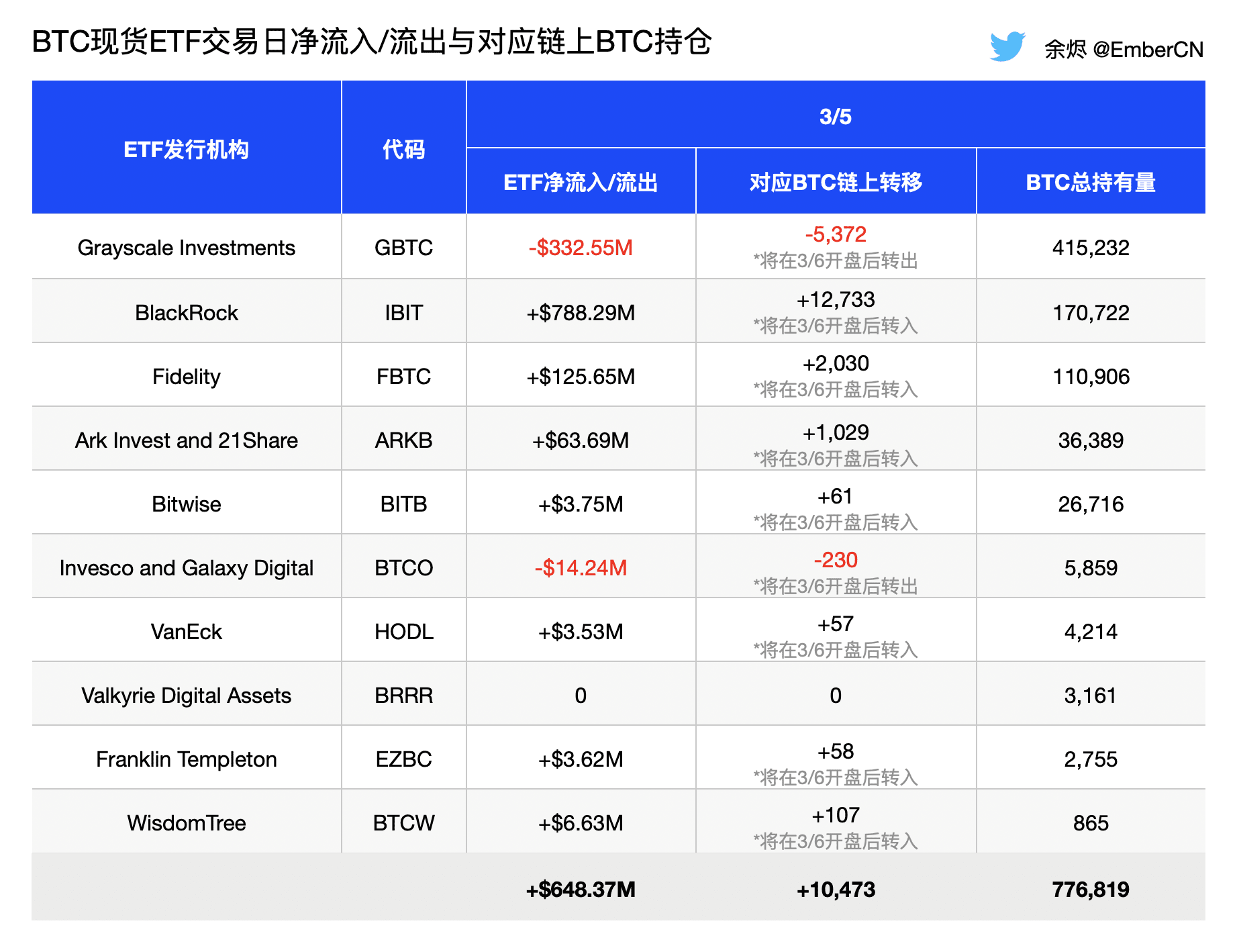Image resolution: width=1239 pixels, height=952 pixels.
Task: Click the ARKB ticker cell
Action: [x=403, y=440]
